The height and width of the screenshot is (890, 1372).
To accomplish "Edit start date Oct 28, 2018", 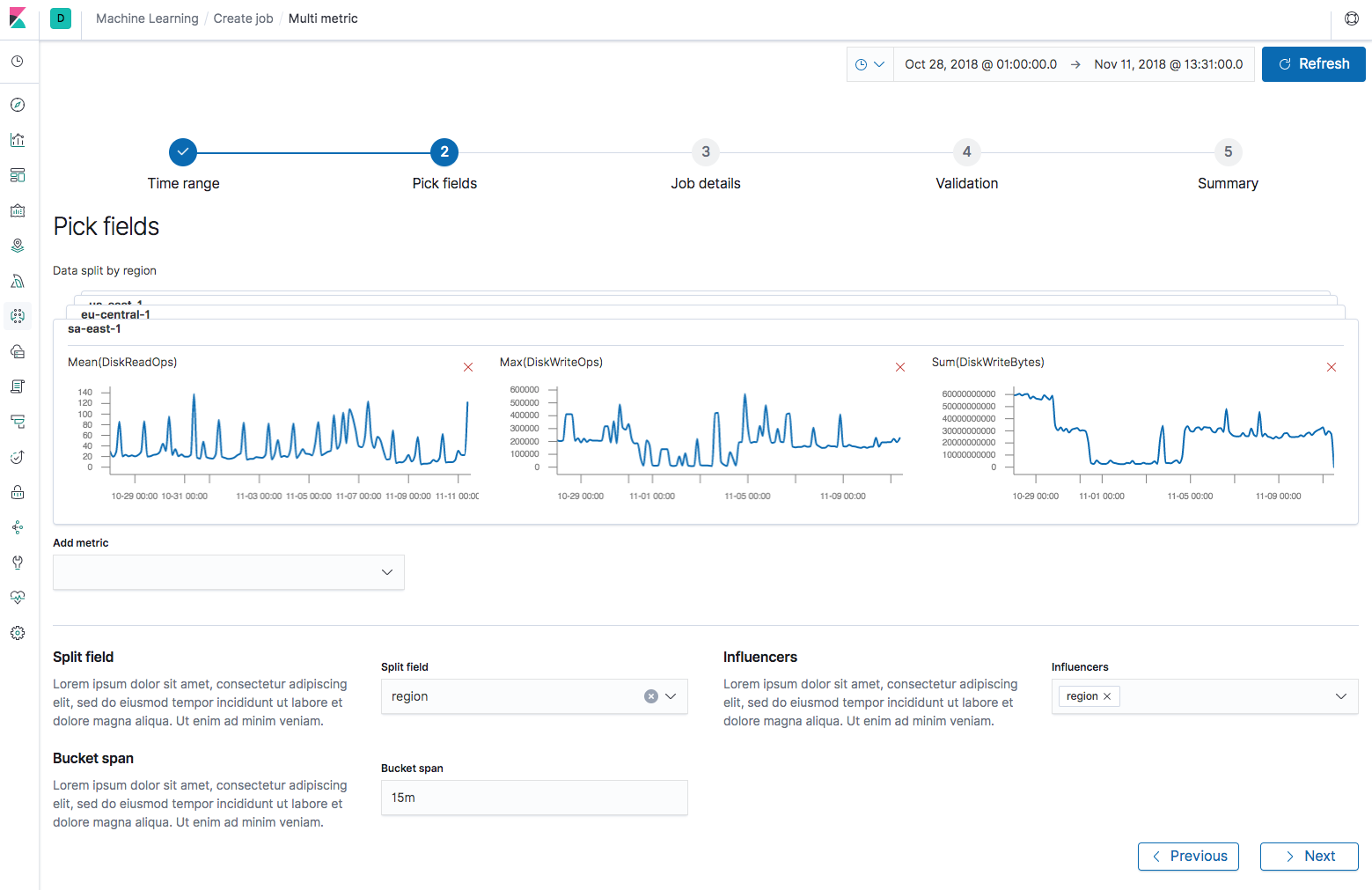I will [x=981, y=64].
